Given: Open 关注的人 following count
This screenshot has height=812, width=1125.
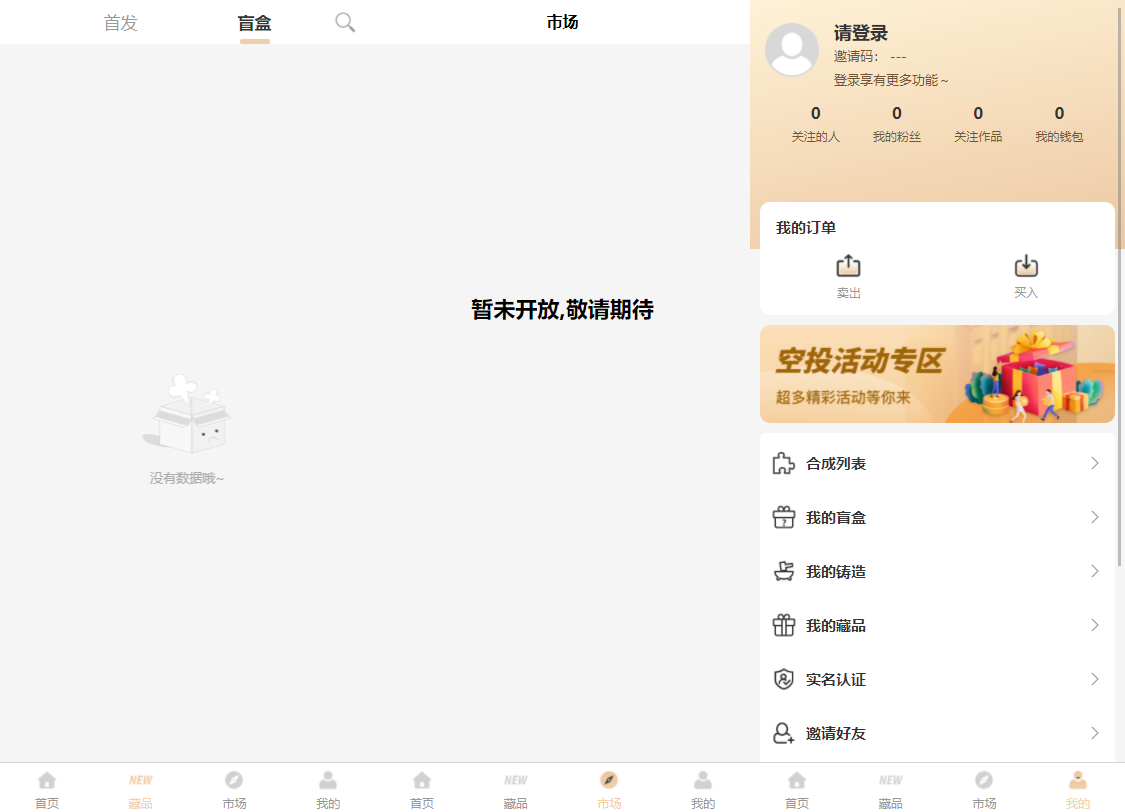Looking at the screenshot, I should click(816, 124).
